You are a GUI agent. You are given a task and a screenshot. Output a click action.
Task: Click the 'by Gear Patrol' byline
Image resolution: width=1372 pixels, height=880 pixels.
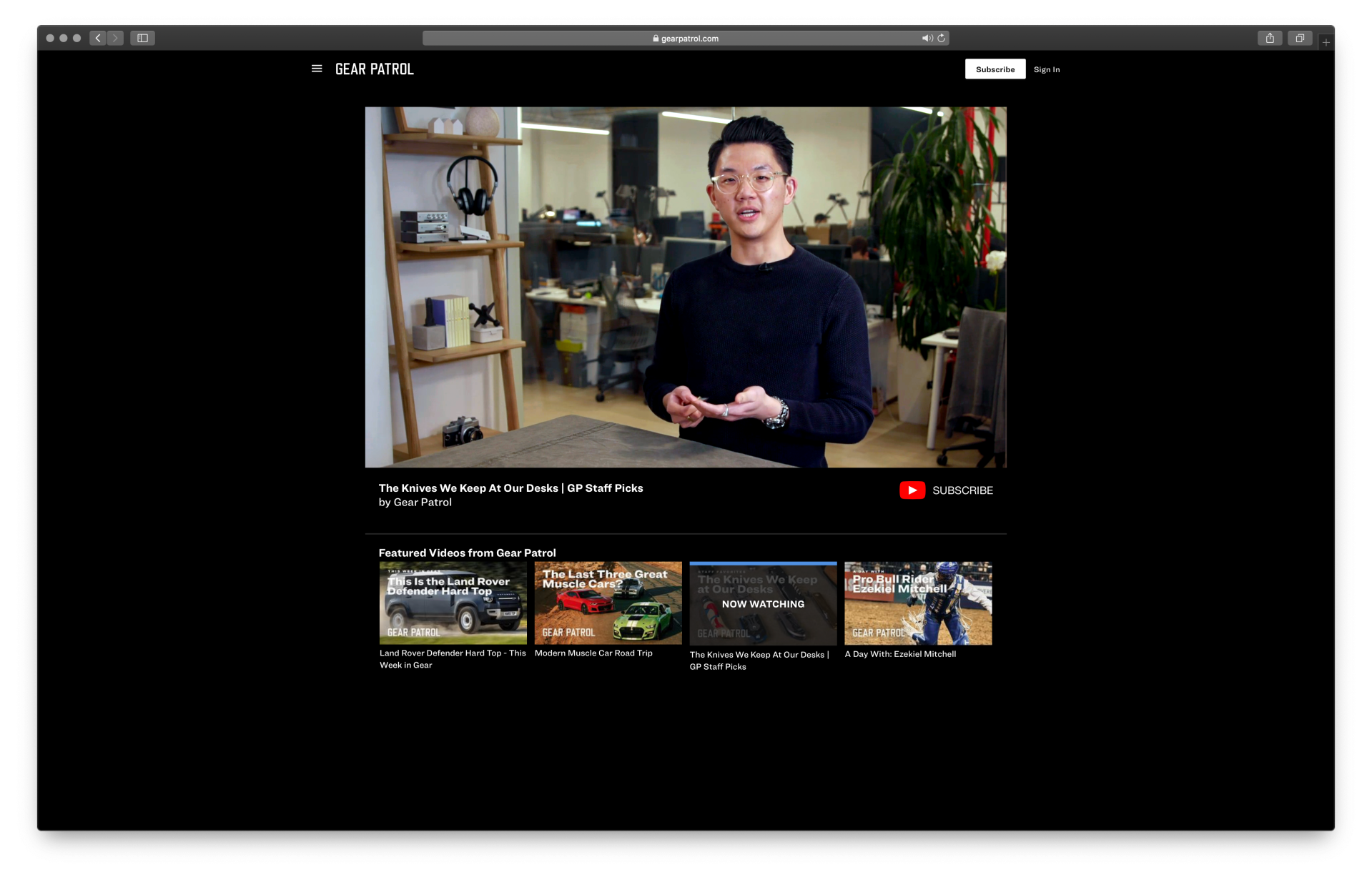click(x=415, y=503)
